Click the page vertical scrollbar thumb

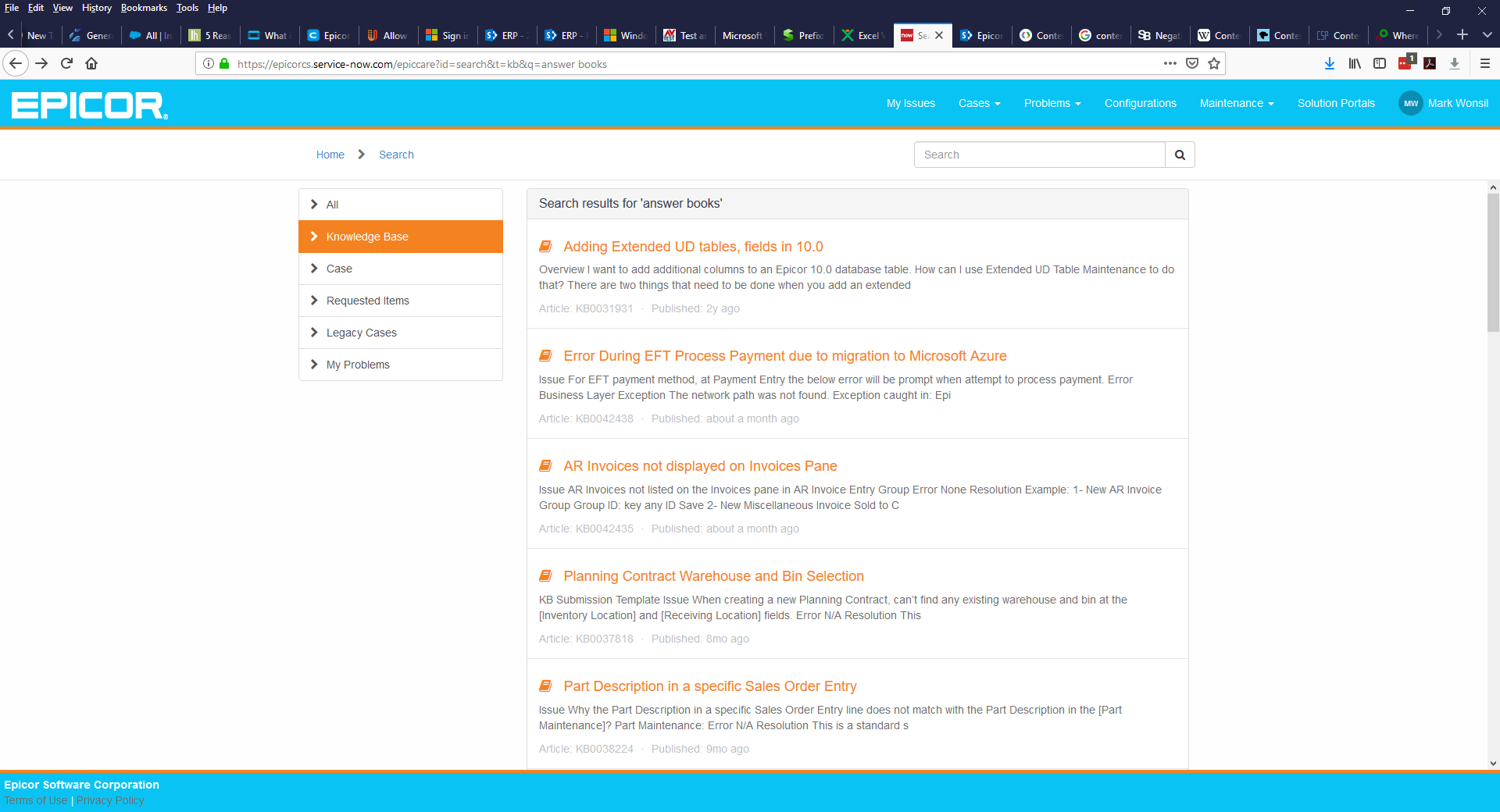click(1493, 262)
